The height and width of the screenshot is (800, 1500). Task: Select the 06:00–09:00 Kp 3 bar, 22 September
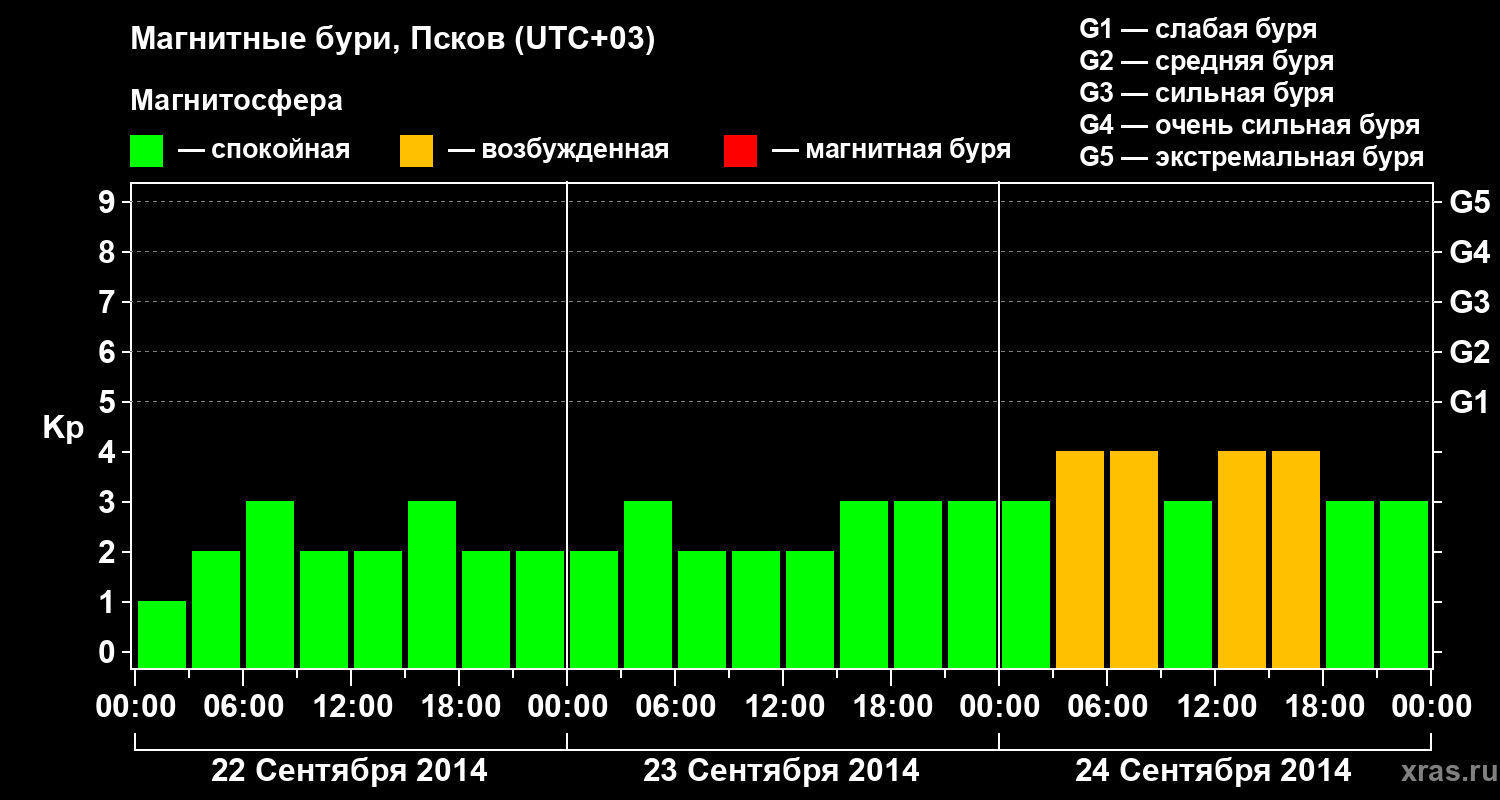[x=270, y=584]
